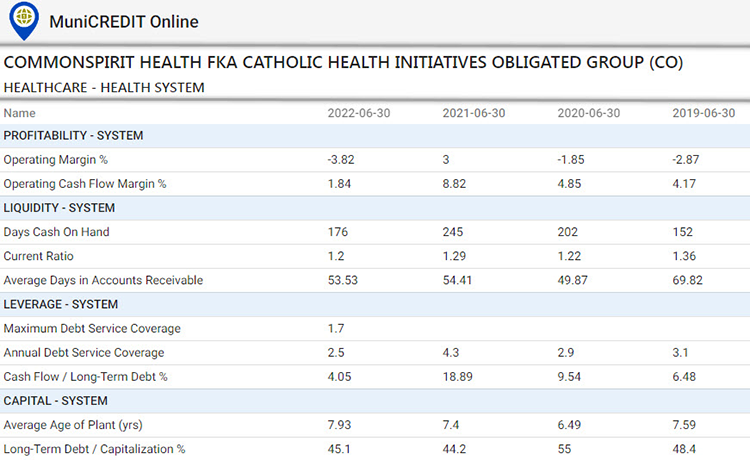Click Cash Flow / Long-Term Debt % label
Image resolution: width=750 pixels, height=460 pixels.
click(85, 377)
